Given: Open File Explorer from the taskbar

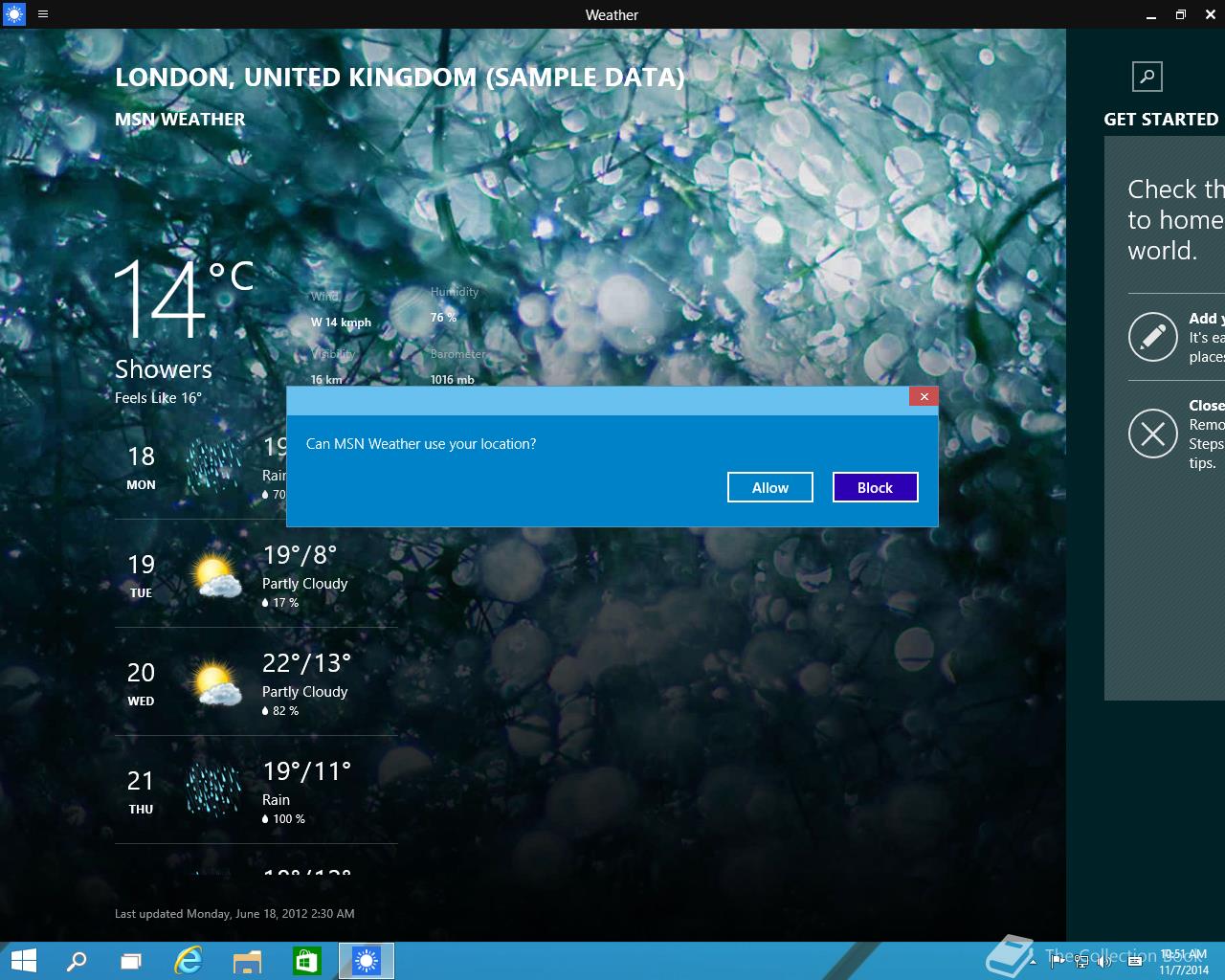Looking at the screenshot, I should click(248, 961).
